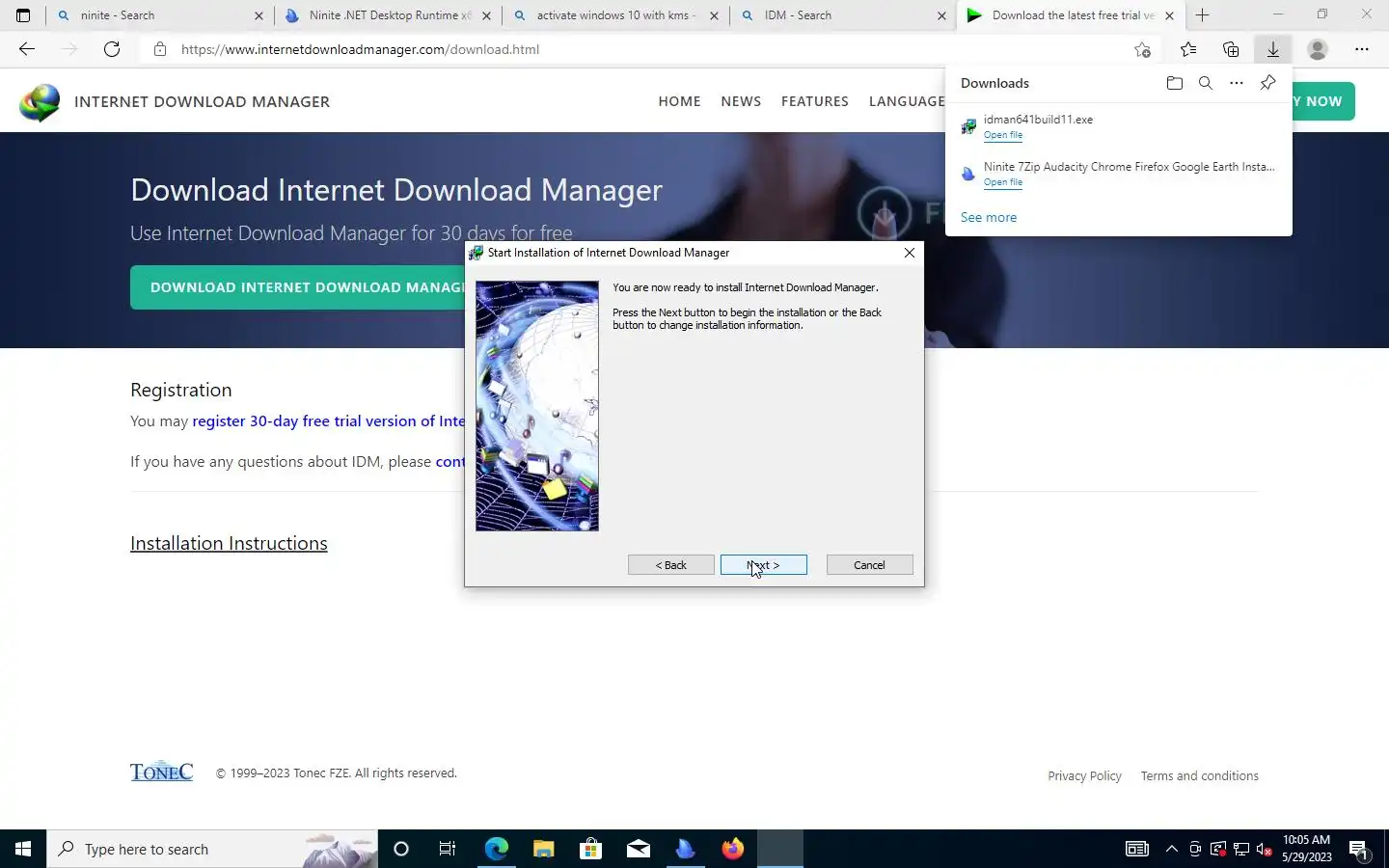Screen dimensions: 1389x868
Task: Open Firefox from taskbar
Action: (732, 849)
